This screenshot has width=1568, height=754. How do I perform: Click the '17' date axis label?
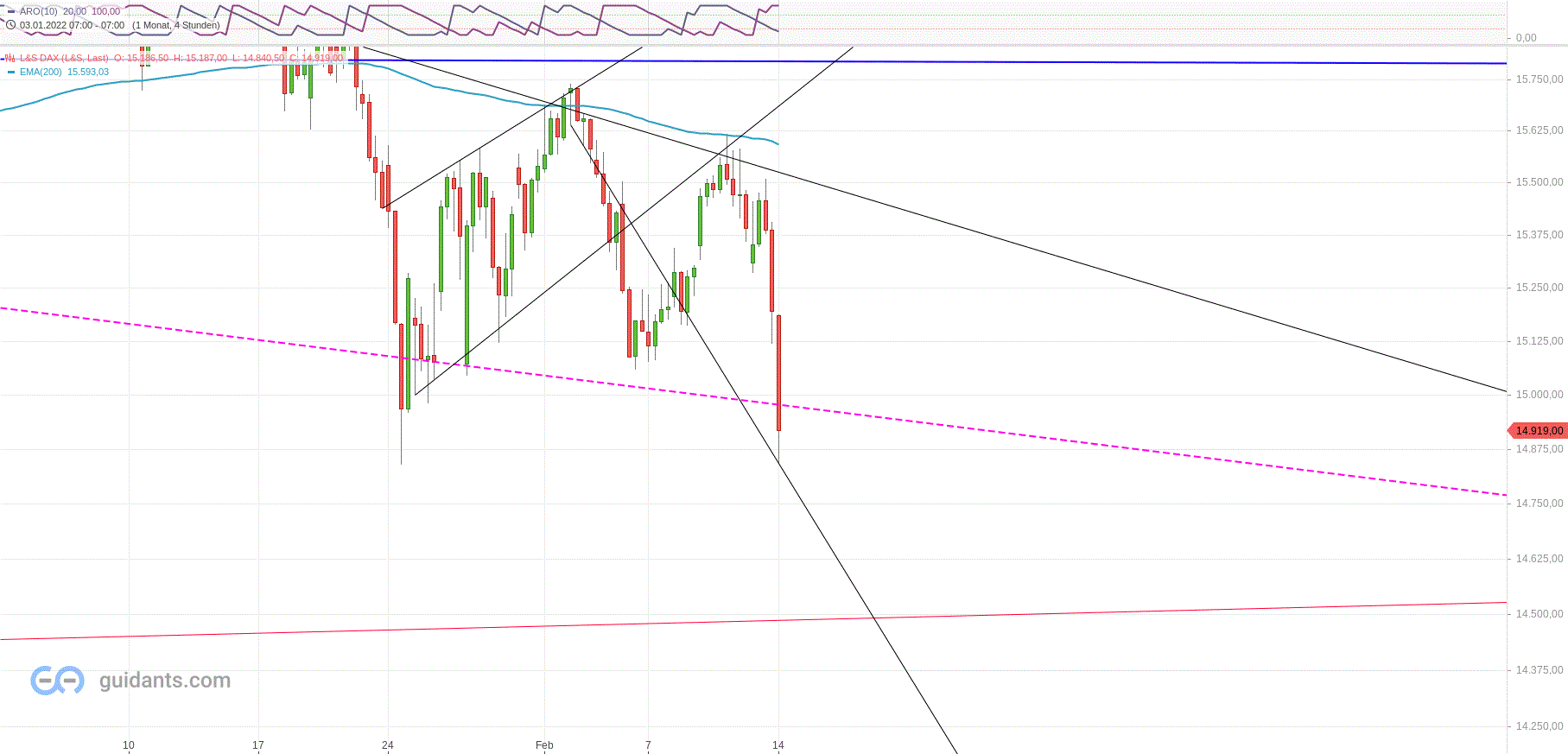click(x=258, y=744)
